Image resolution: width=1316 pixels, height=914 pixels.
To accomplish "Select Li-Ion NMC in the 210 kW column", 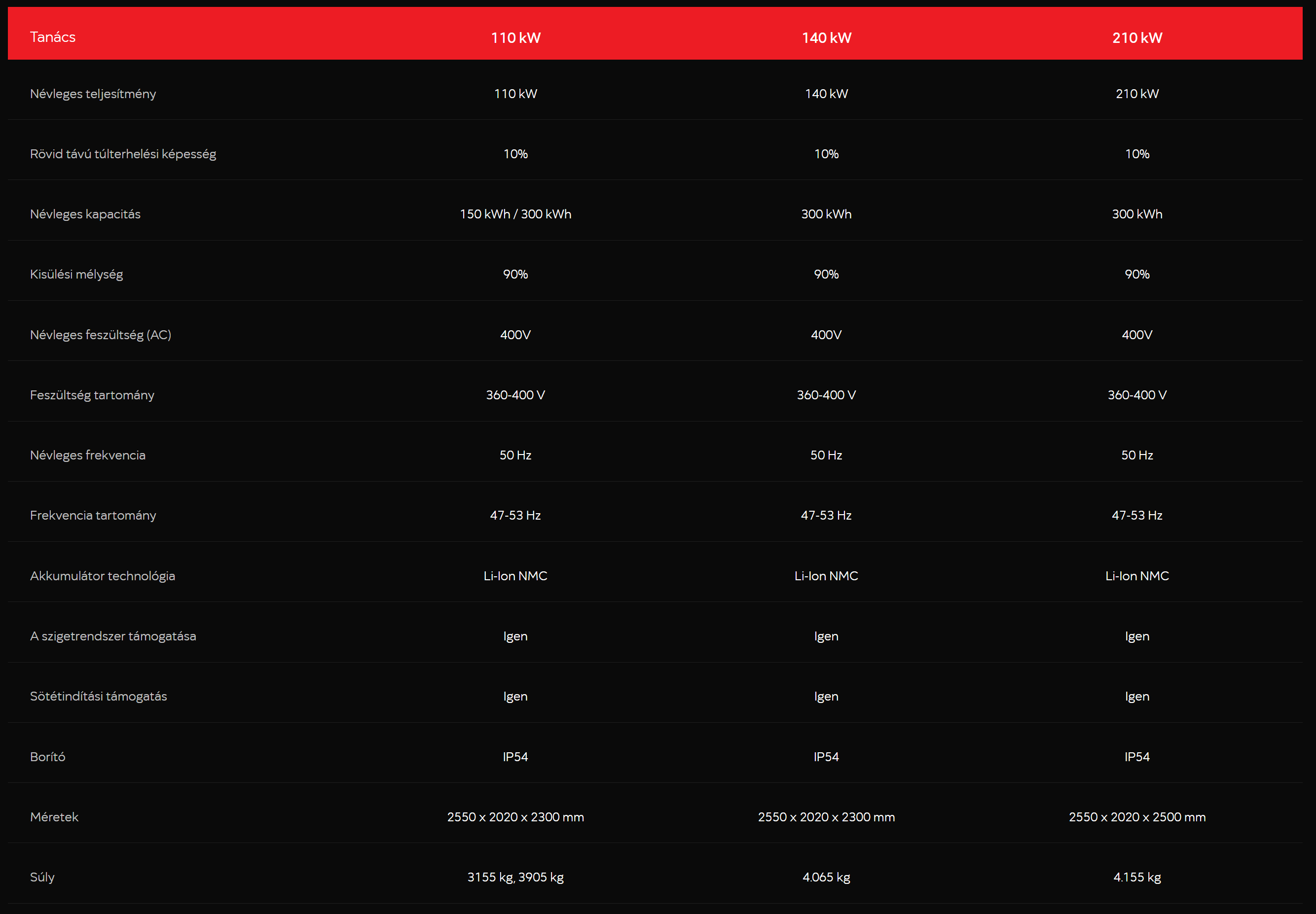I will [1137, 576].
